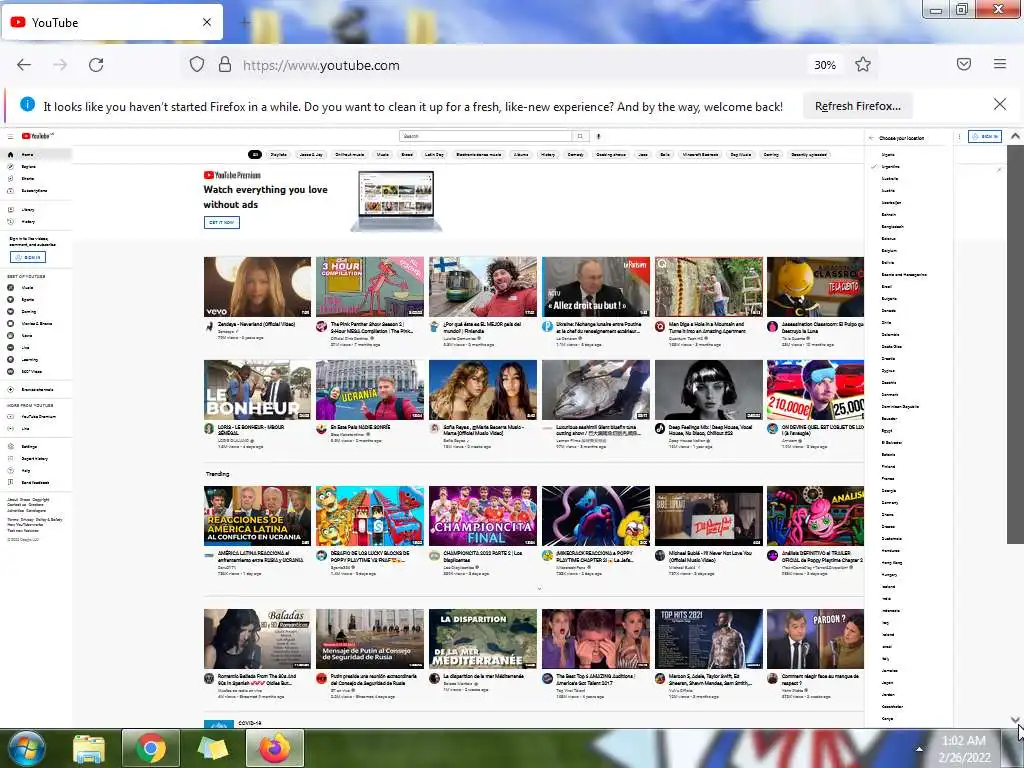Dismiss the Firefox refresh notification bar
The height and width of the screenshot is (768, 1024).
[x=1000, y=104]
